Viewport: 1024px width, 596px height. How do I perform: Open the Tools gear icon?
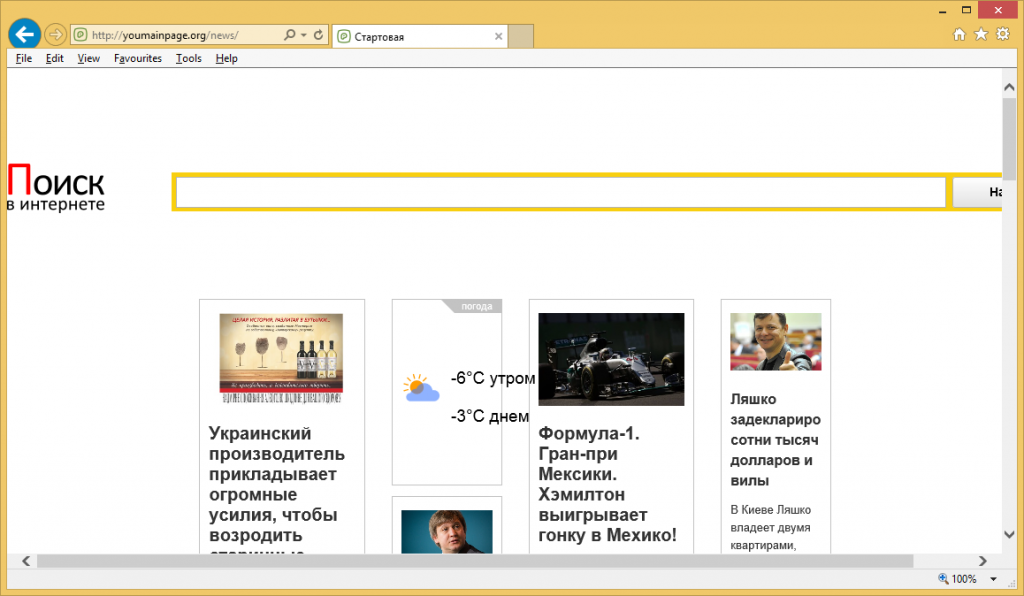point(1001,35)
